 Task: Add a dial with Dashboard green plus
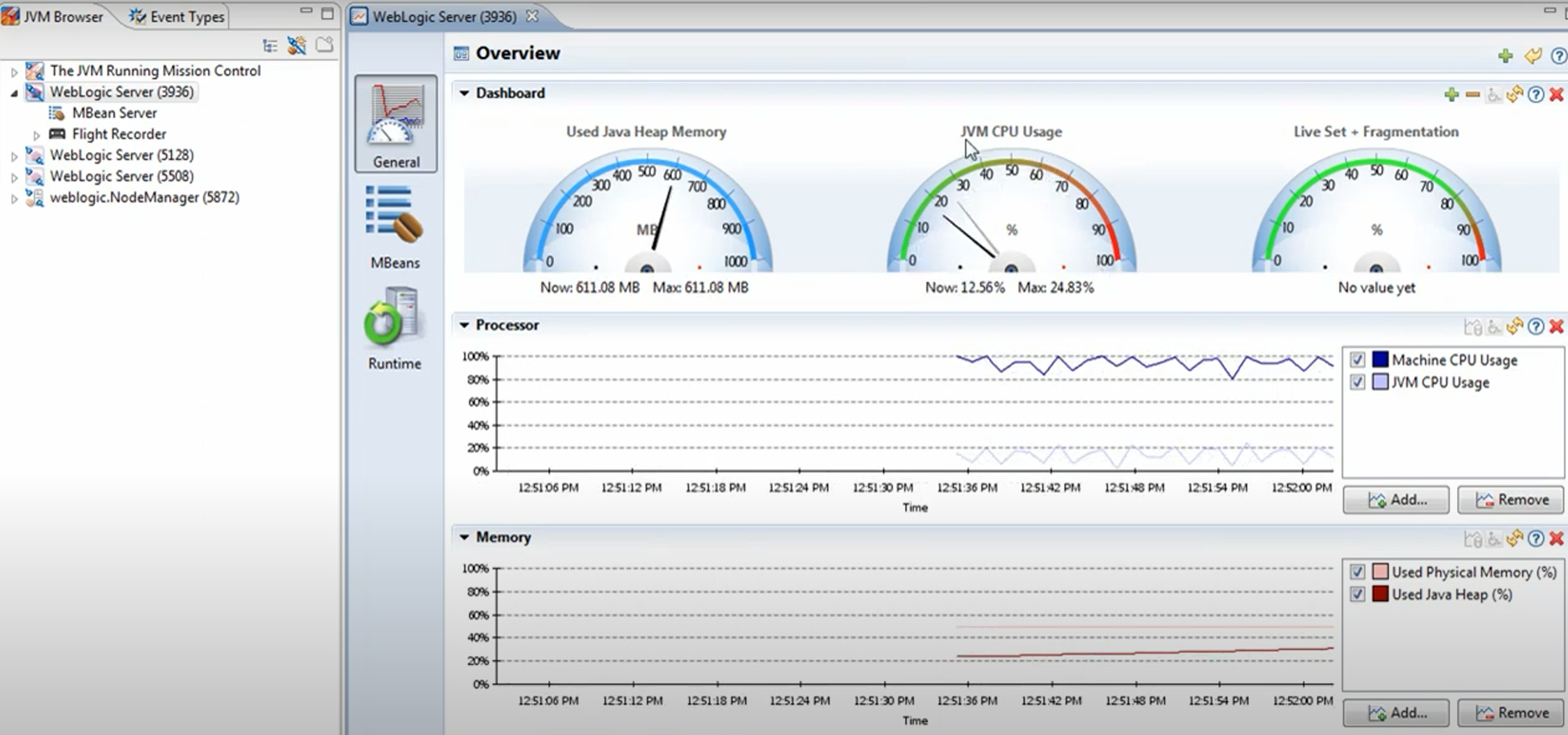(x=1451, y=94)
